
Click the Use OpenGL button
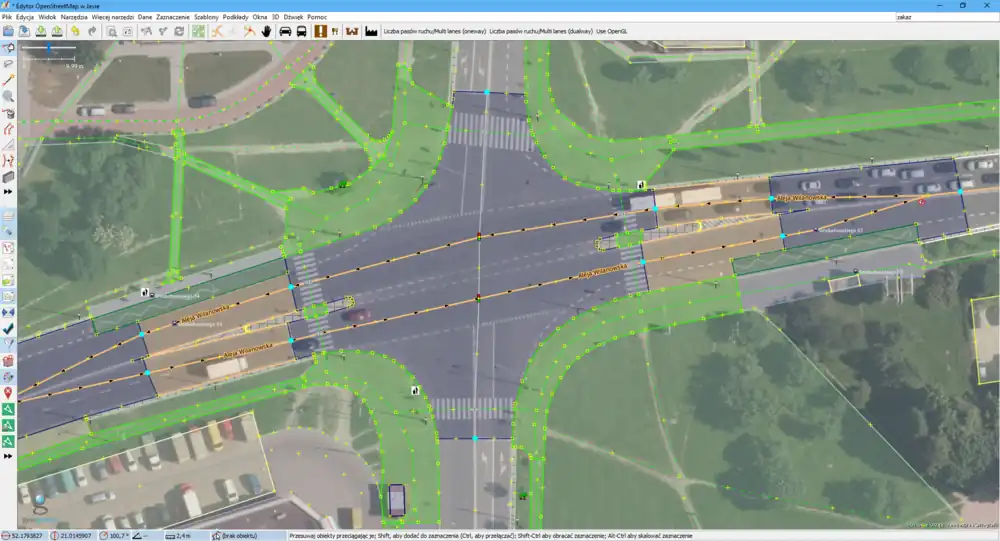[x=616, y=31]
